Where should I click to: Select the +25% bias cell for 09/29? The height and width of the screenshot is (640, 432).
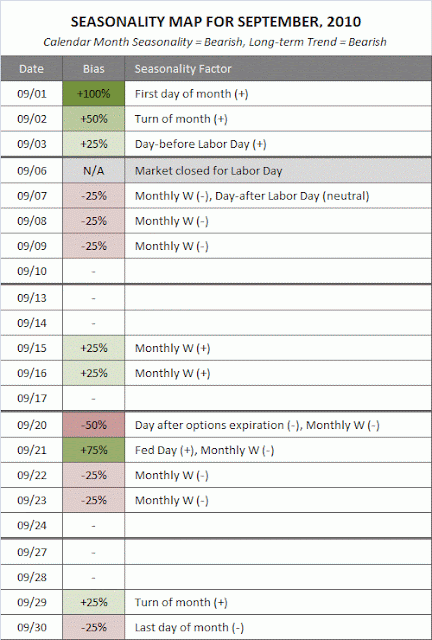coord(94,602)
